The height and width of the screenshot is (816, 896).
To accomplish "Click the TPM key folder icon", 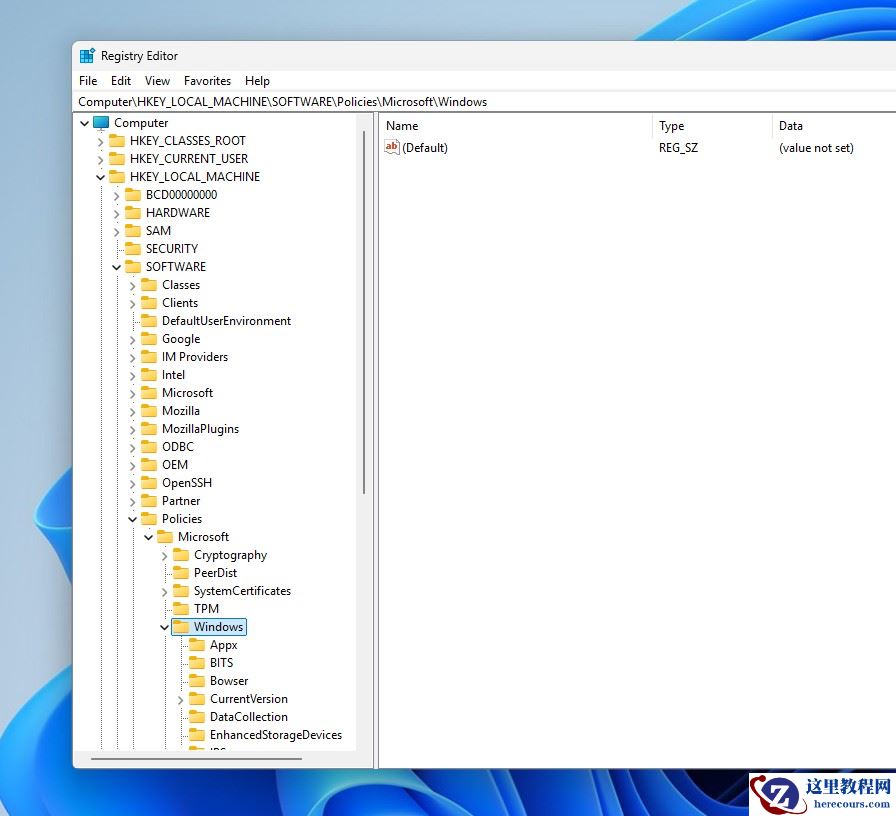I will coord(182,608).
